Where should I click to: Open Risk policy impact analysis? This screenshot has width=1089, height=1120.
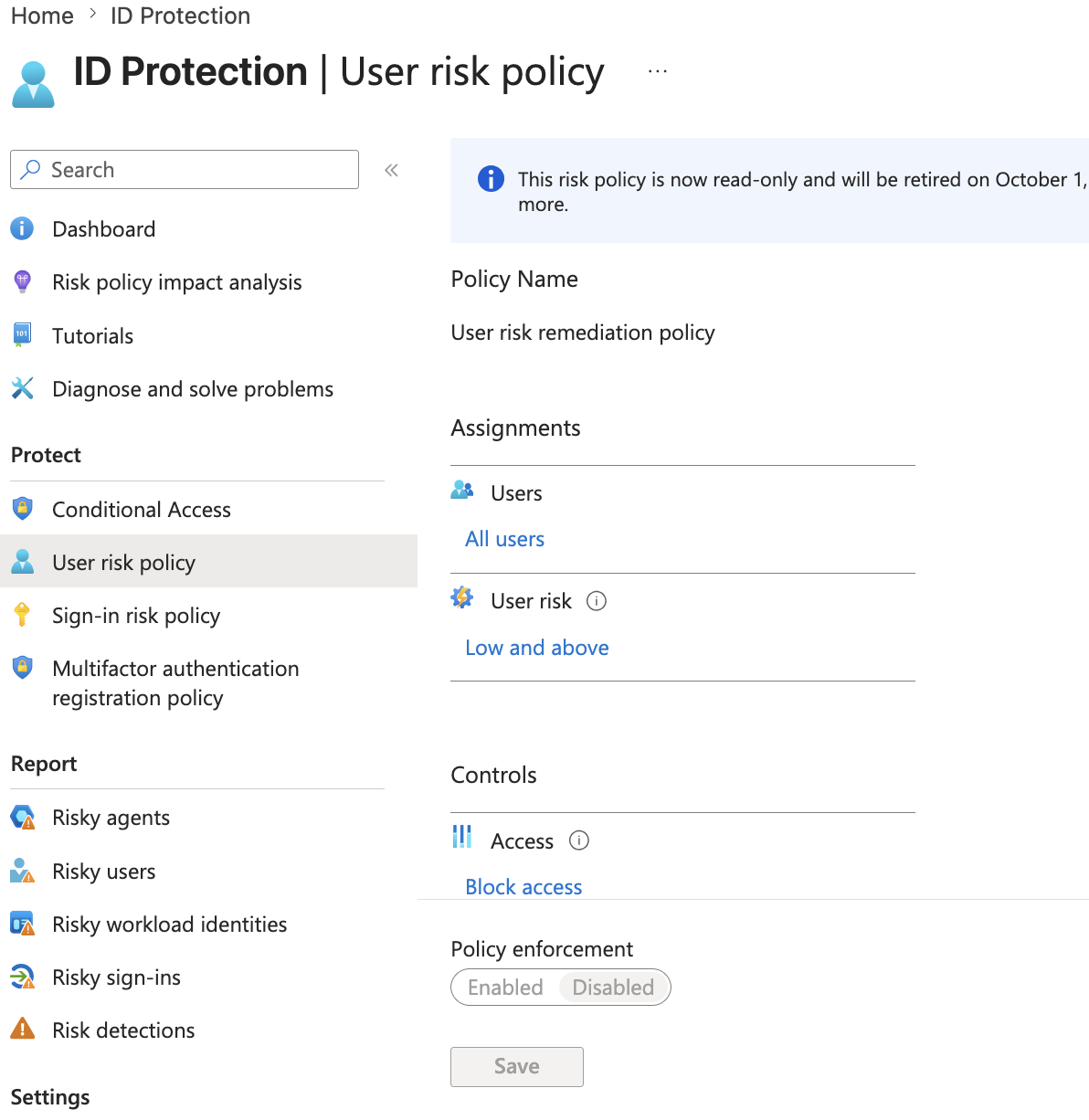[x=177, y=282]
